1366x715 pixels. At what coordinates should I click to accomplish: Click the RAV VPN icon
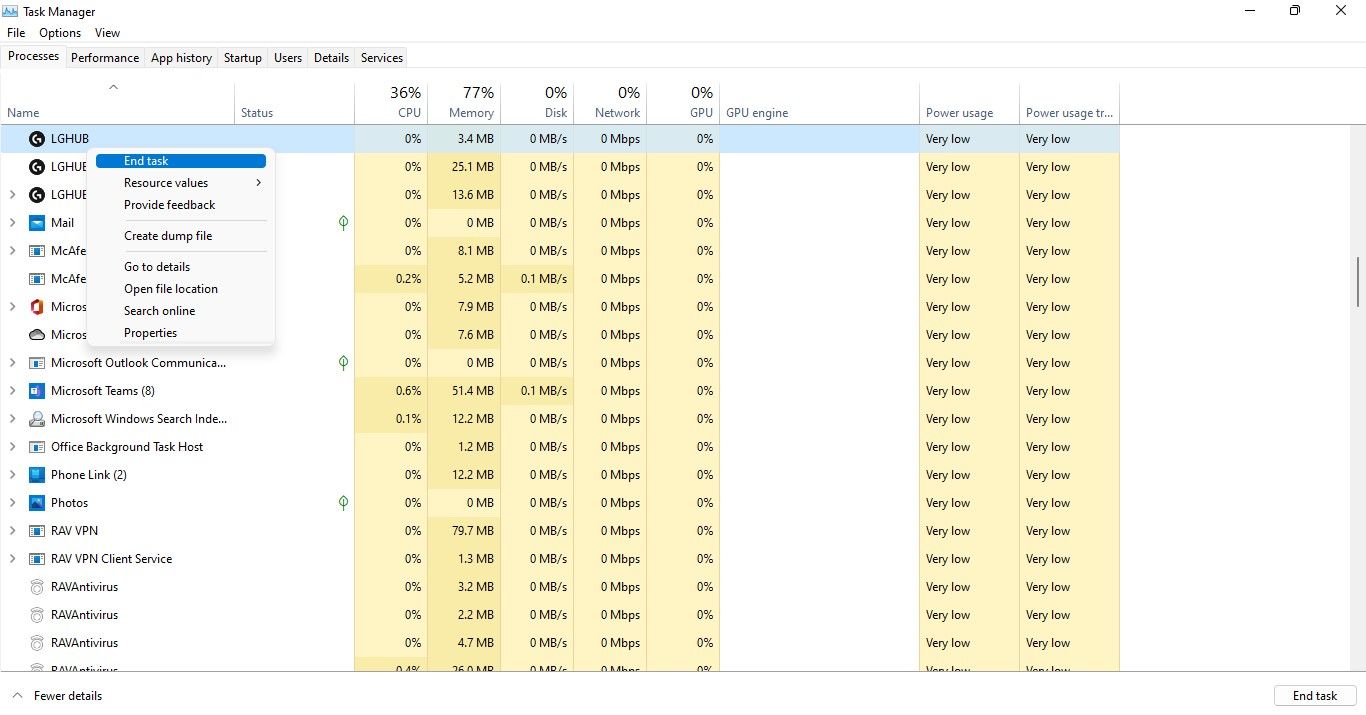tap(37, 531)
